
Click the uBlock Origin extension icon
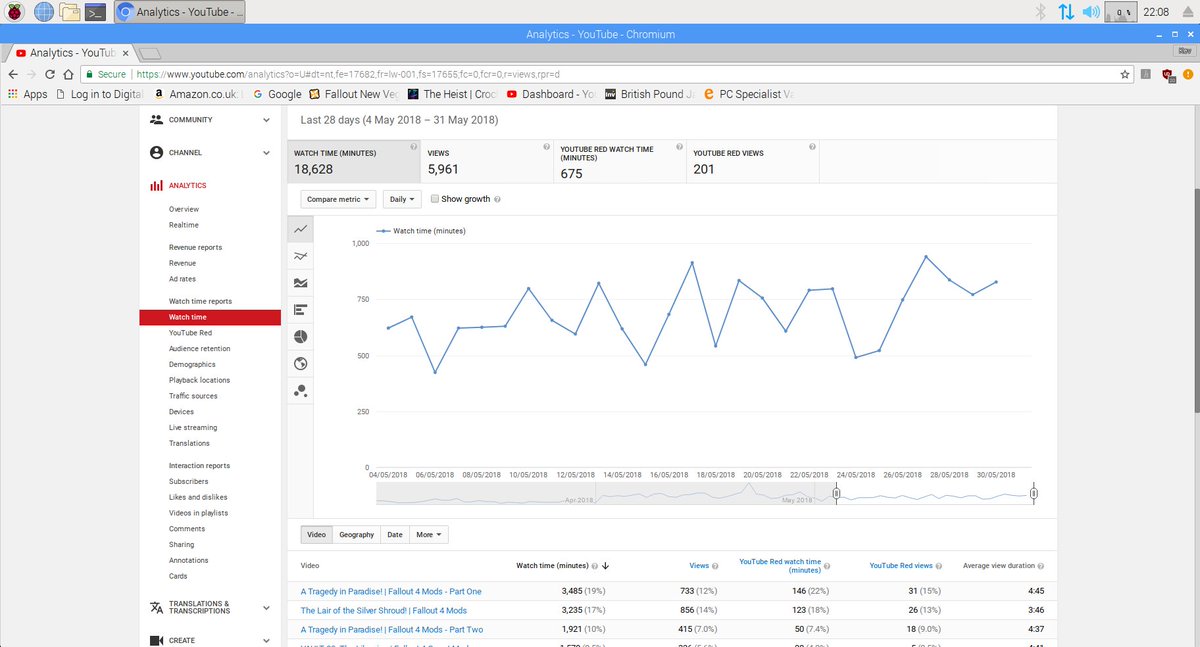pos(1167,74)
